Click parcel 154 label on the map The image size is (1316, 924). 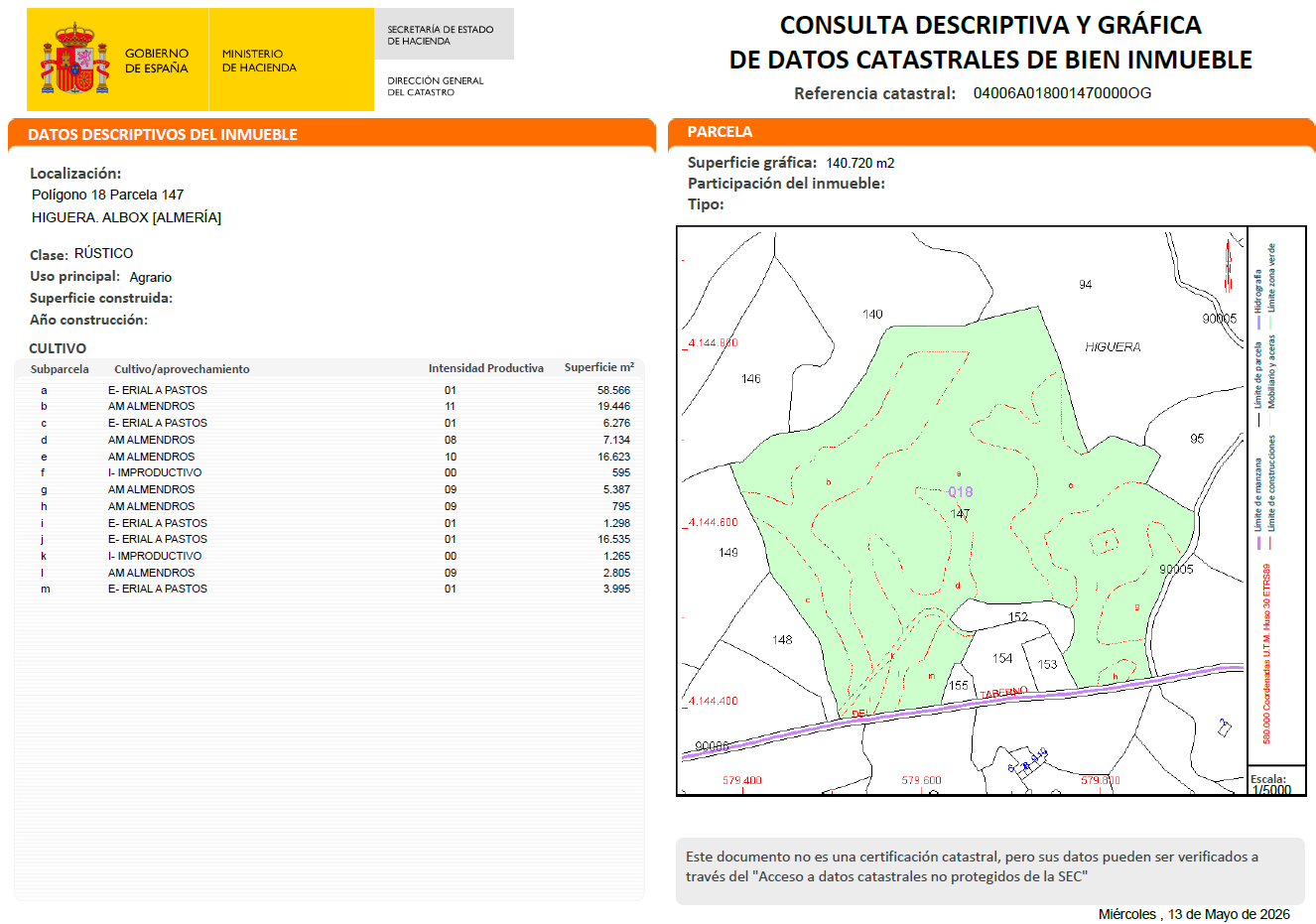1002,658
